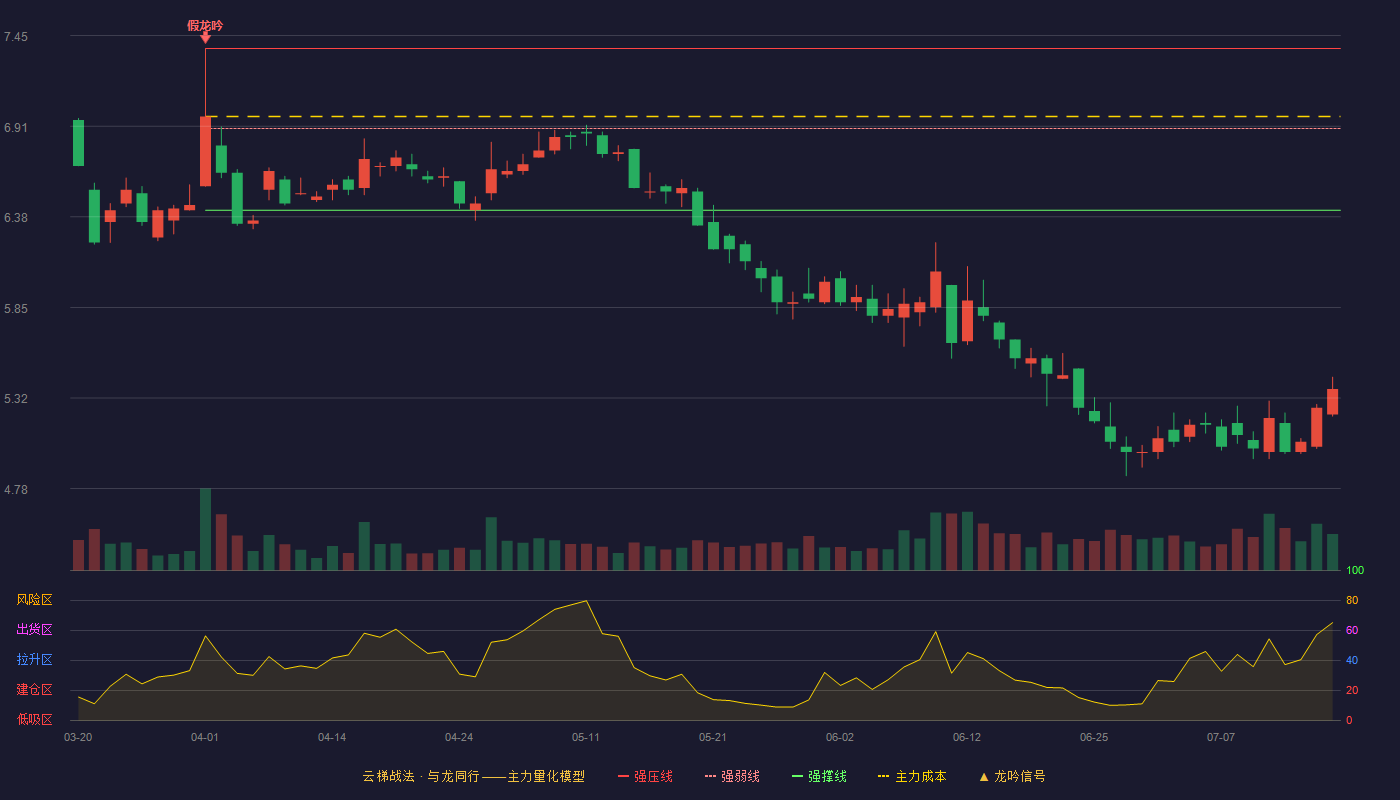
Task: Toggle the 主力成本 legend item
Action: click(x=912, y=776)
